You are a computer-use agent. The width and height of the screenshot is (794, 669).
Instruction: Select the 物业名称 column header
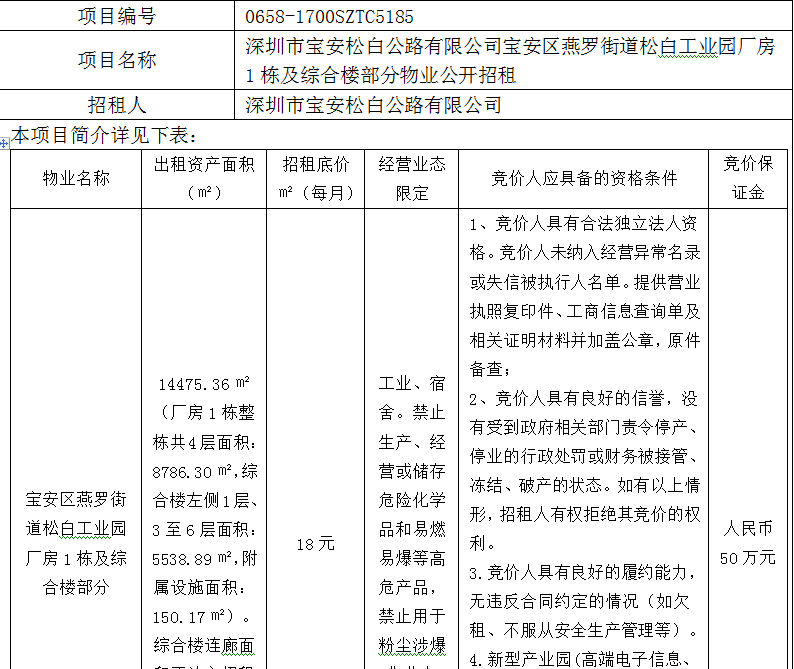pyautogui.click(x=75, y=178)
